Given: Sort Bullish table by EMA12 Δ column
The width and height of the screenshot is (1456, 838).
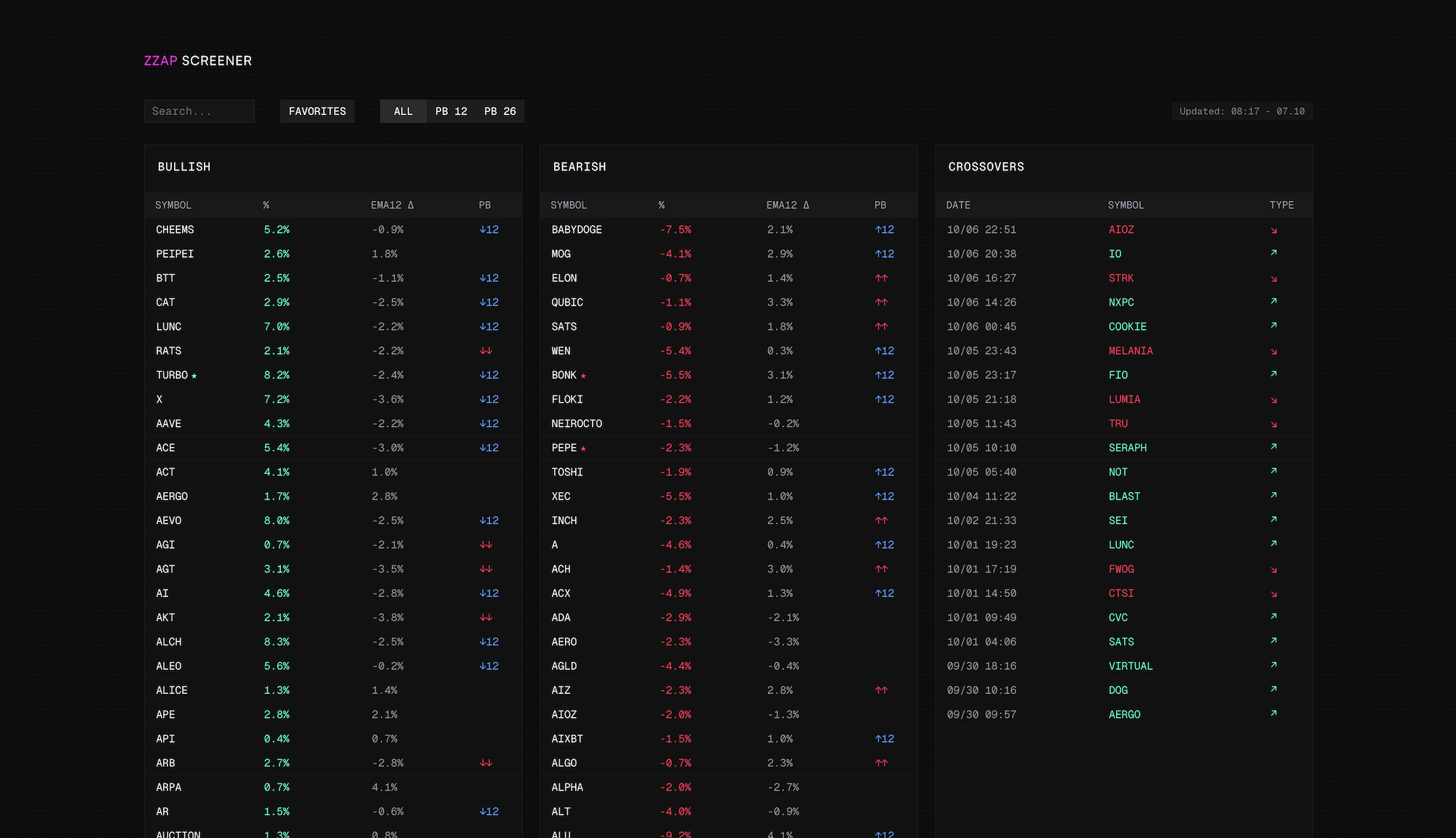Looking at the screenshot, I should click(x=392, y=205).
